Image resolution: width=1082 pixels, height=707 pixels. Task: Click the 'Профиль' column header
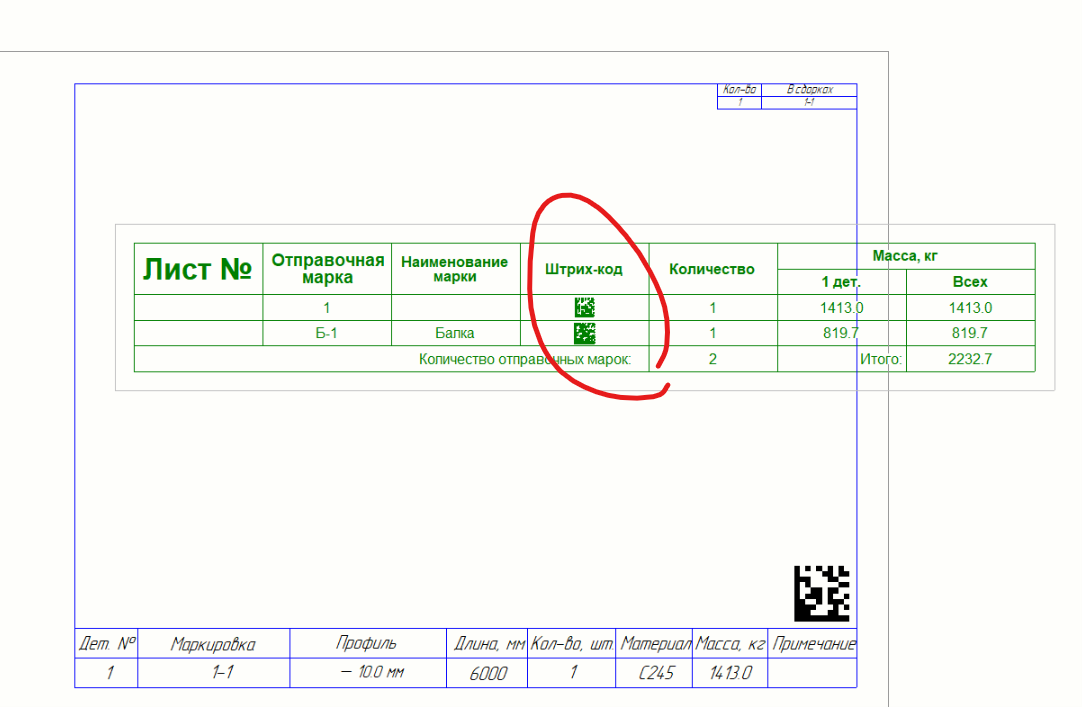point(367,644)
